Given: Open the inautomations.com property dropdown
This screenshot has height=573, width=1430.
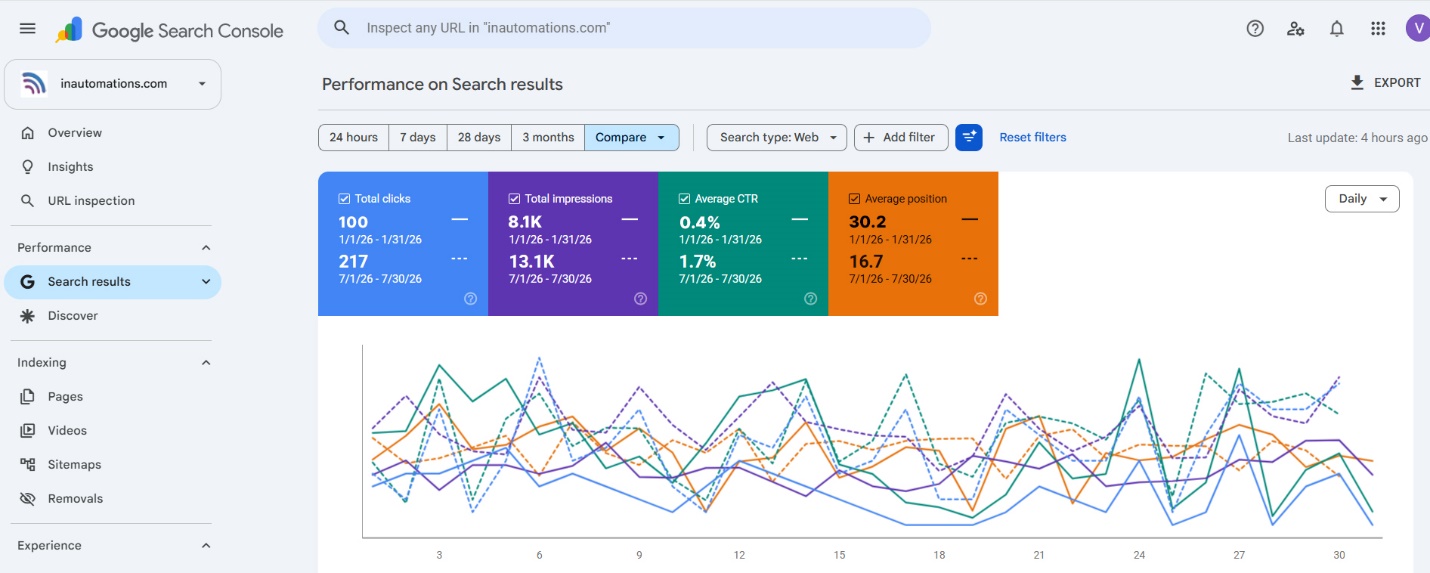Looking at the screenshot, I should pyautogui.click(x=113, y=84).
